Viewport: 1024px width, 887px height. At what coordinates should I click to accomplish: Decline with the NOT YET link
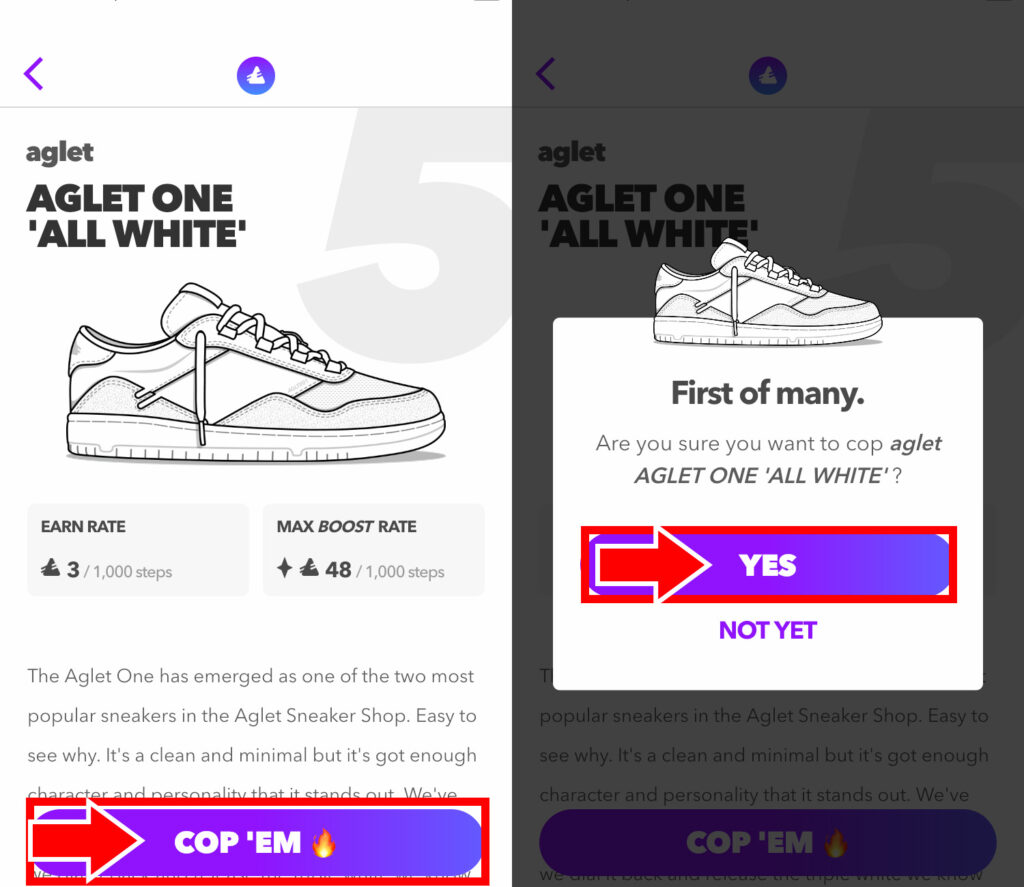click(767, 630)
